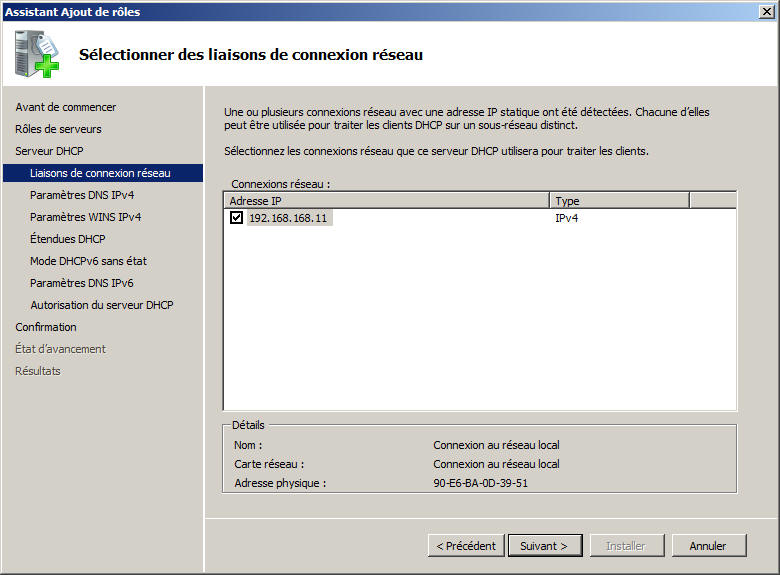Go to Paramètres DNS IPv4

tap(82, 195)
